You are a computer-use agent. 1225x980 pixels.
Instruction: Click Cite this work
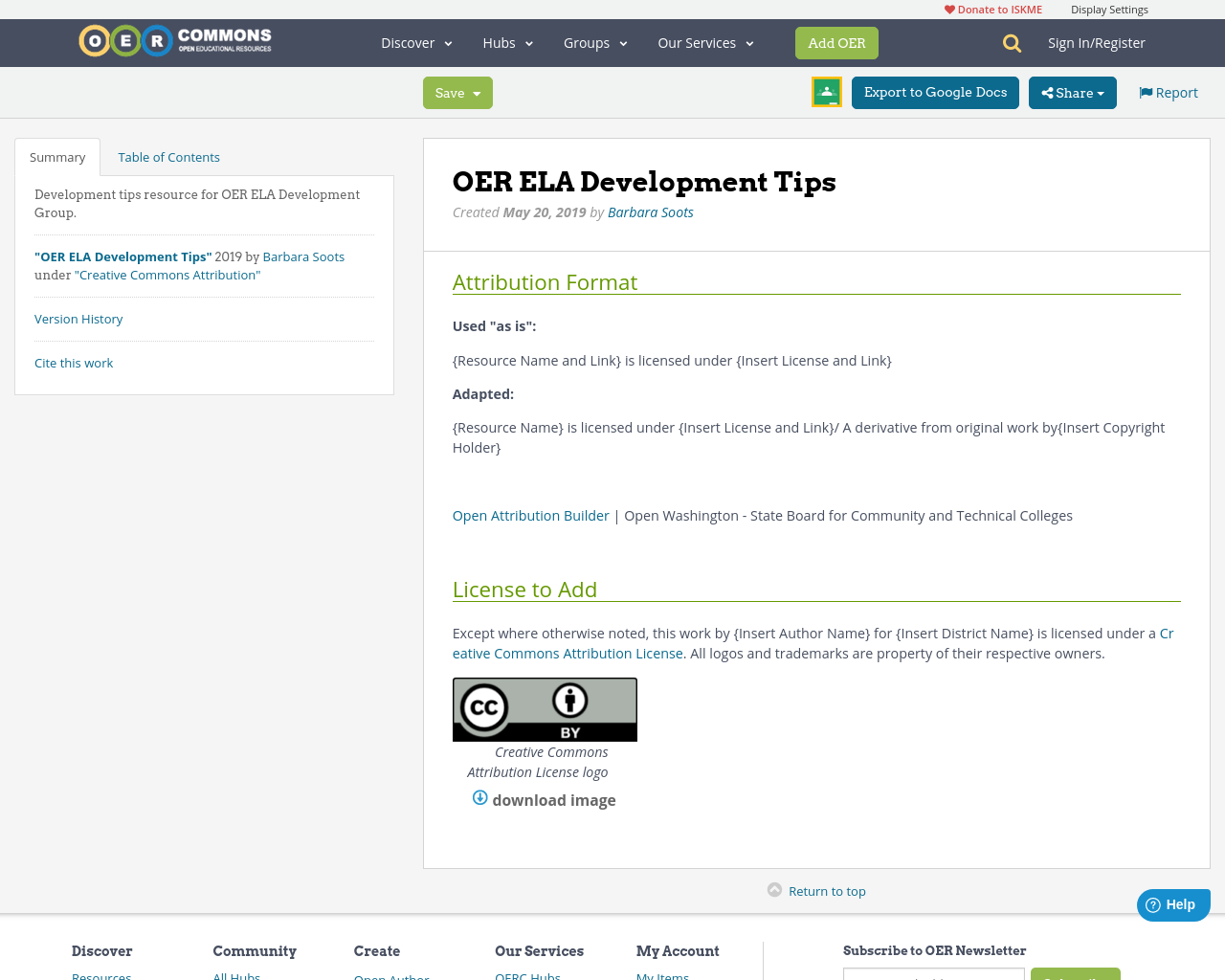tap(74, 363)
